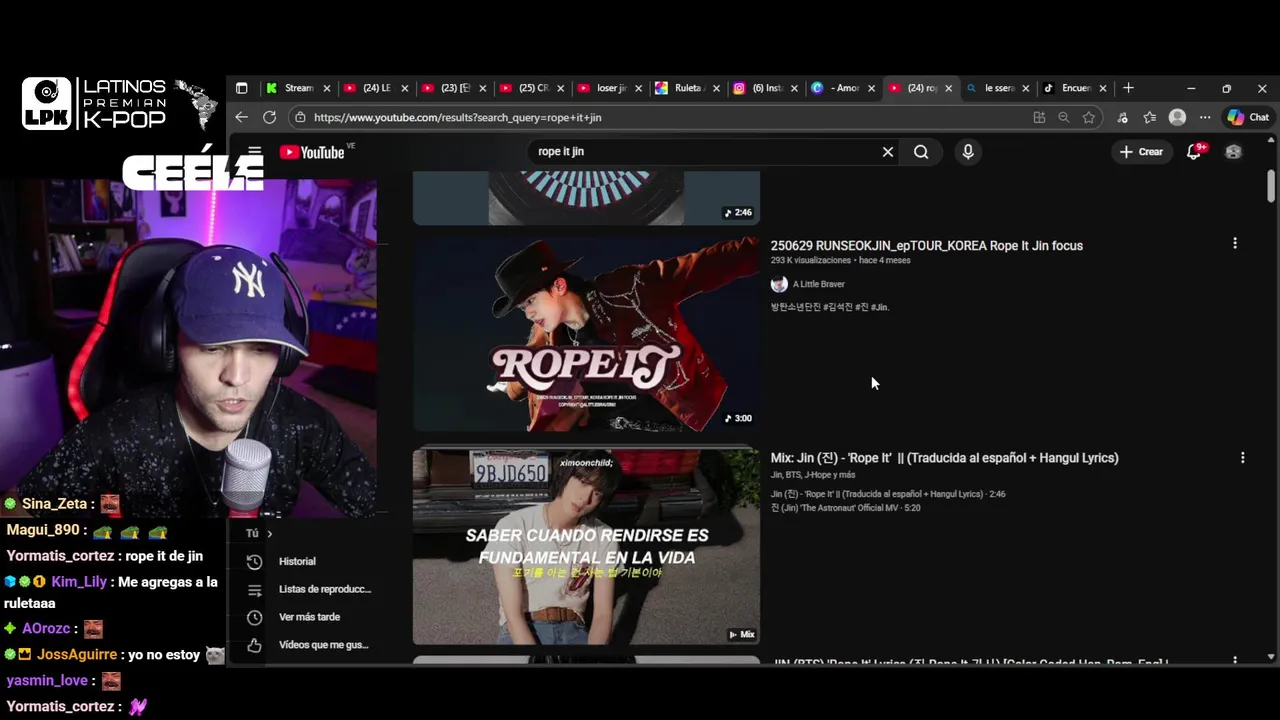
Task: Click the browser address bar URL
Action: (x=457, y=117)
